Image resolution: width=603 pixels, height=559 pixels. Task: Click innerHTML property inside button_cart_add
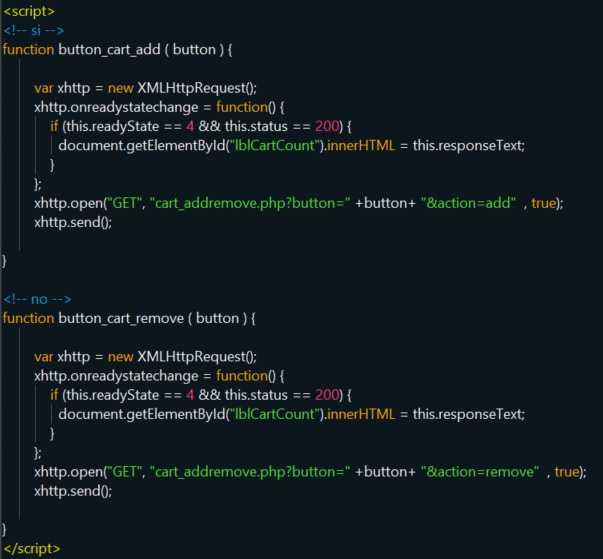pyautogui.click(x=361, y=146)
